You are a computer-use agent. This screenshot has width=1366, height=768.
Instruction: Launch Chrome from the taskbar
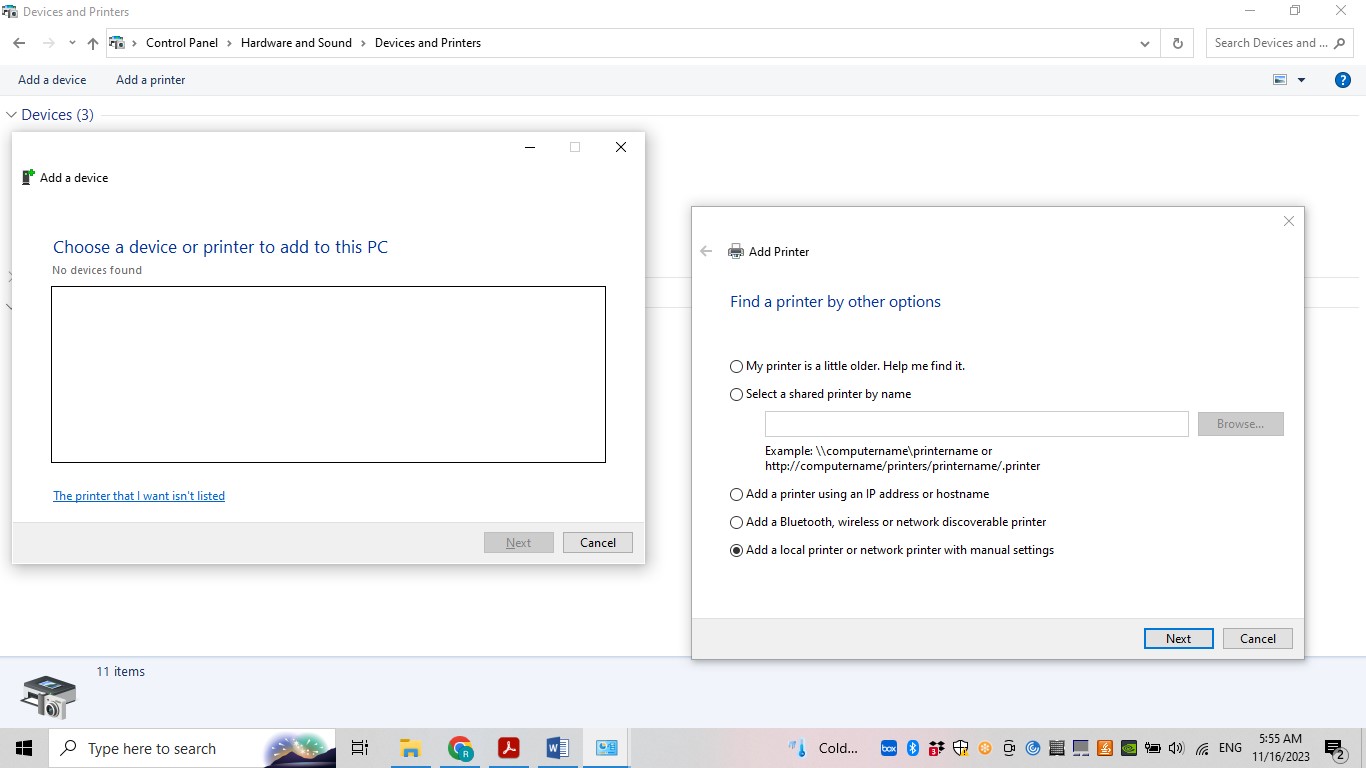[460, 748]
